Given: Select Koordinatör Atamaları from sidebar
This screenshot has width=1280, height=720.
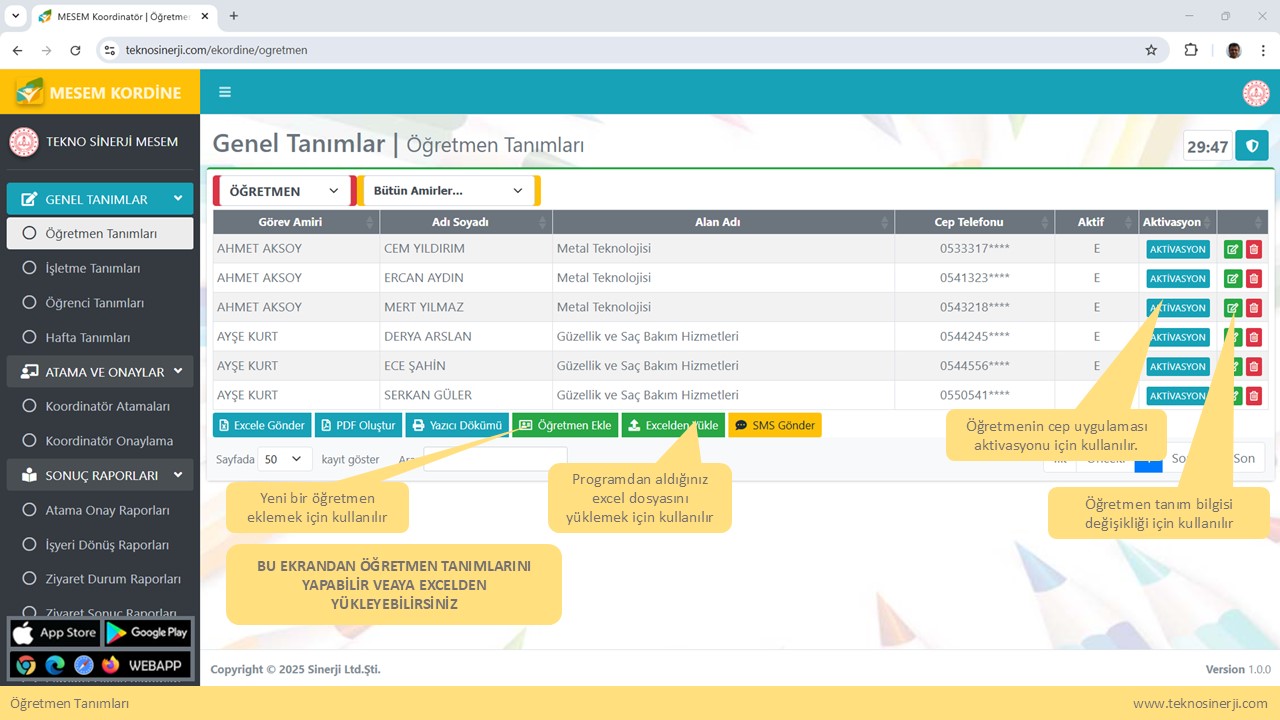Looking at the screenshot, I should (x=108, y=406).
